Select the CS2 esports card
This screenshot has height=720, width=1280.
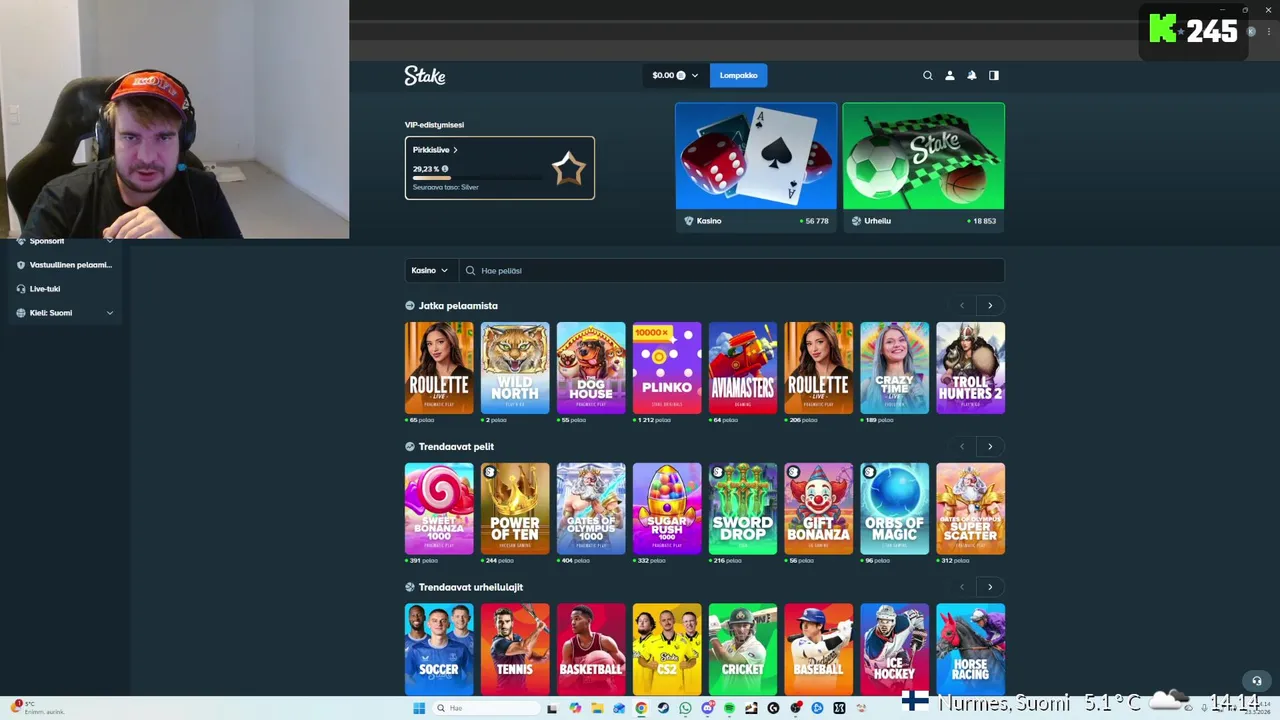[x=667, y=649]
